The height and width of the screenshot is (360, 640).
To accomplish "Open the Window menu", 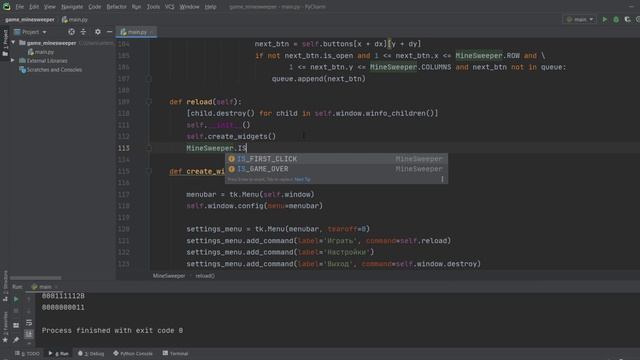I will coord(189,7).
